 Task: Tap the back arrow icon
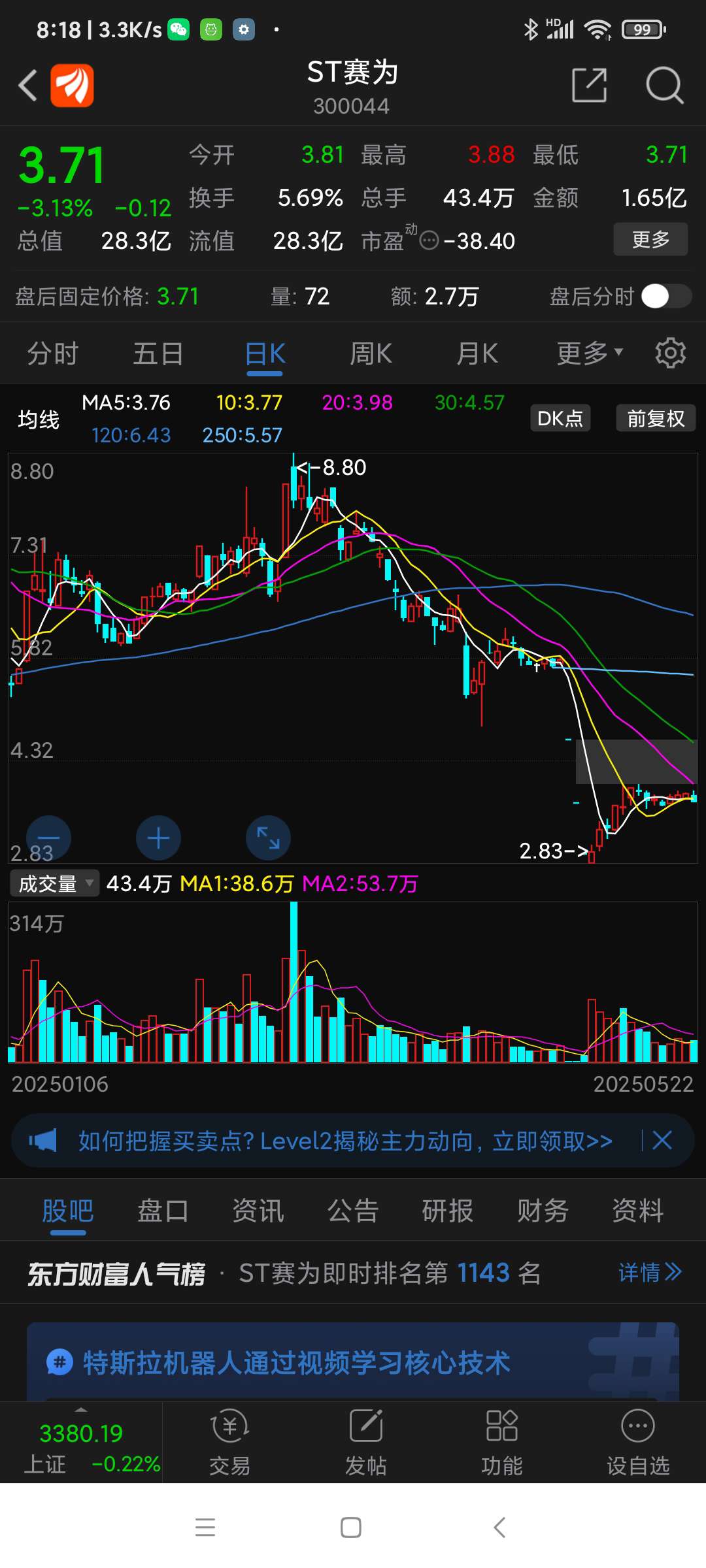27,86
